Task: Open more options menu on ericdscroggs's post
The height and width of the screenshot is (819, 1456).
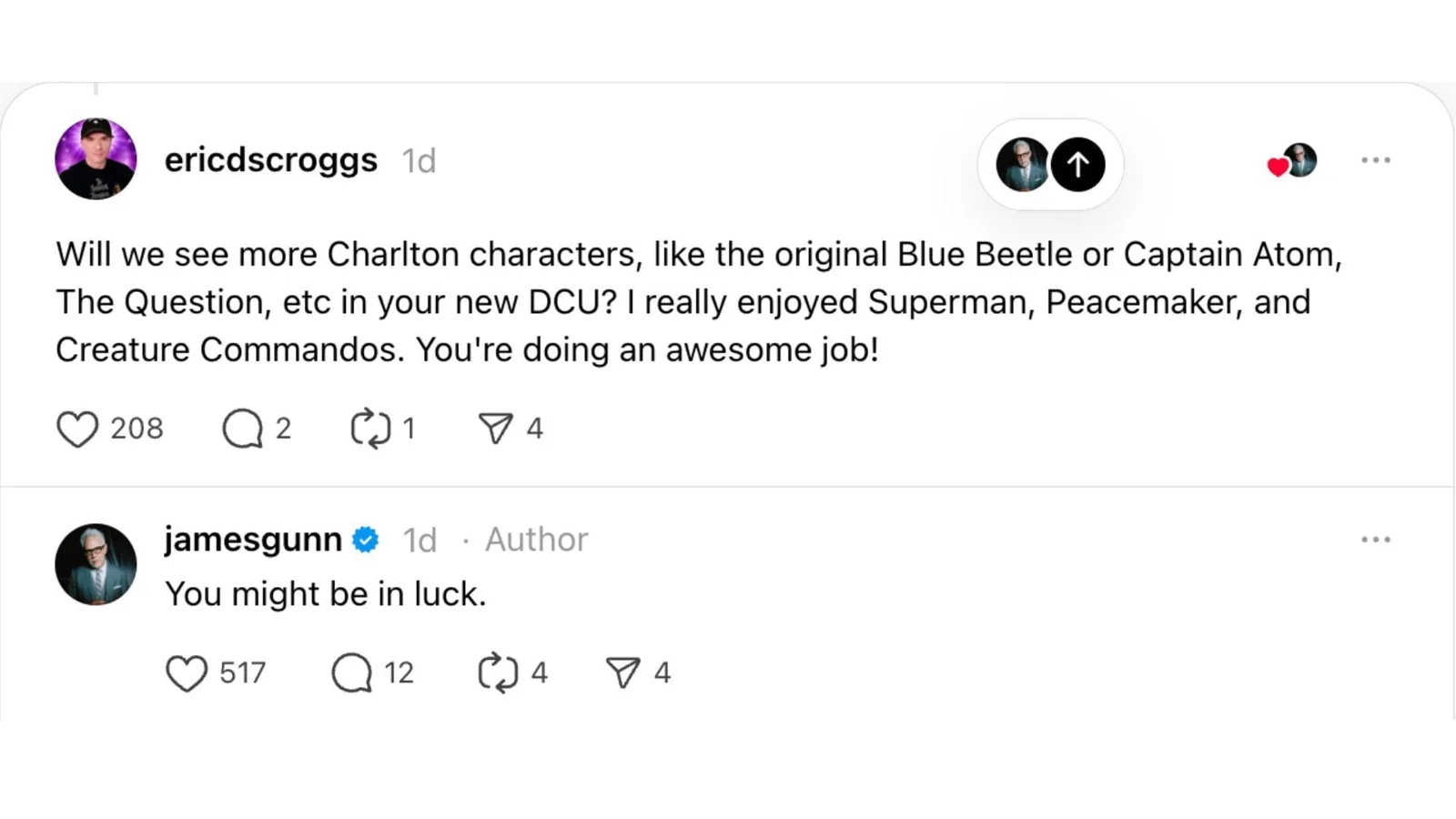Action: [x=1375, y=160]
